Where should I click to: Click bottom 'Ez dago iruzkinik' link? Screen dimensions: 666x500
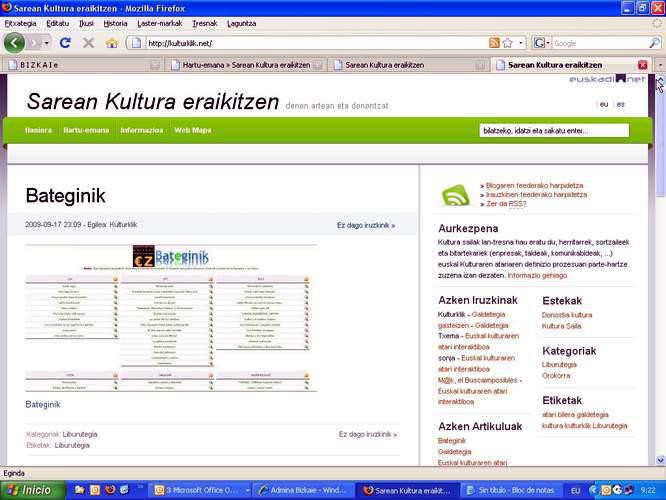[x=368, y=434]
